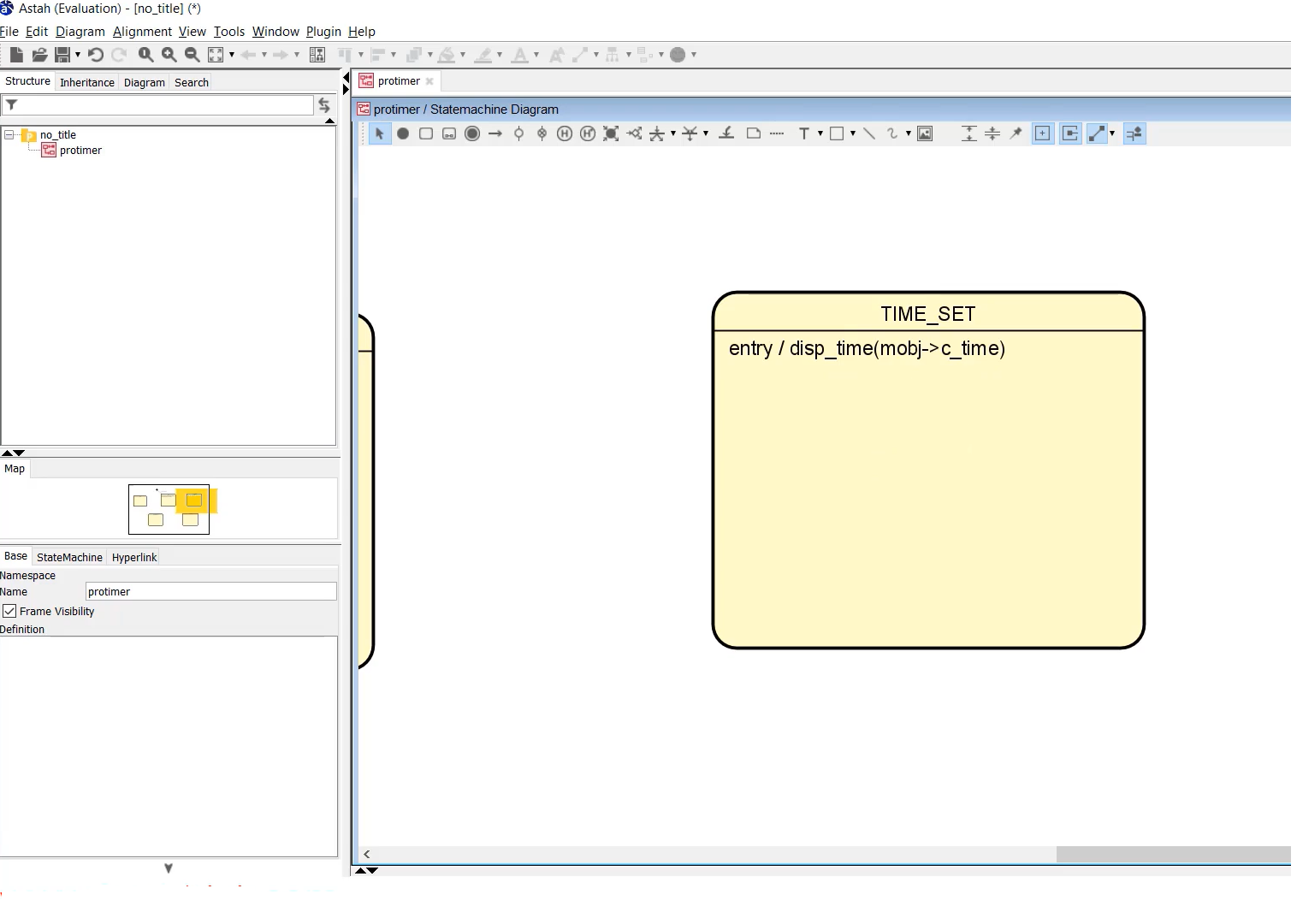Pick the Submachine State tool

[449, 133]
